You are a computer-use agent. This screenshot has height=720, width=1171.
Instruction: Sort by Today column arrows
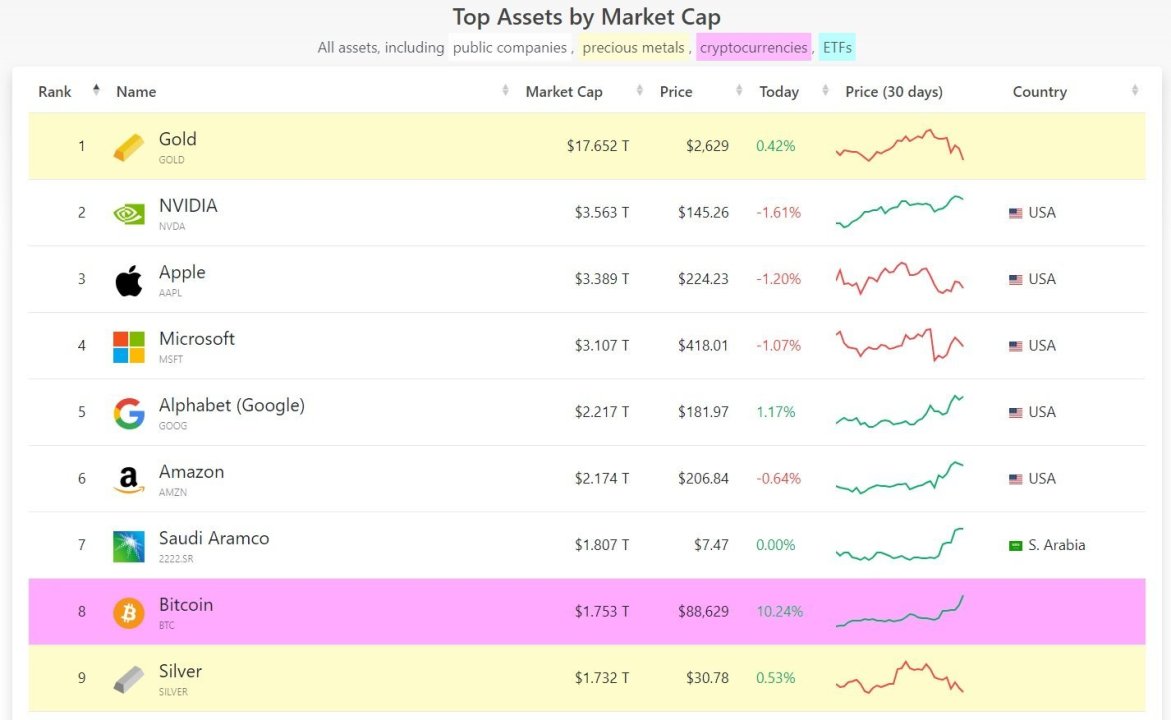tap(825, 91)
